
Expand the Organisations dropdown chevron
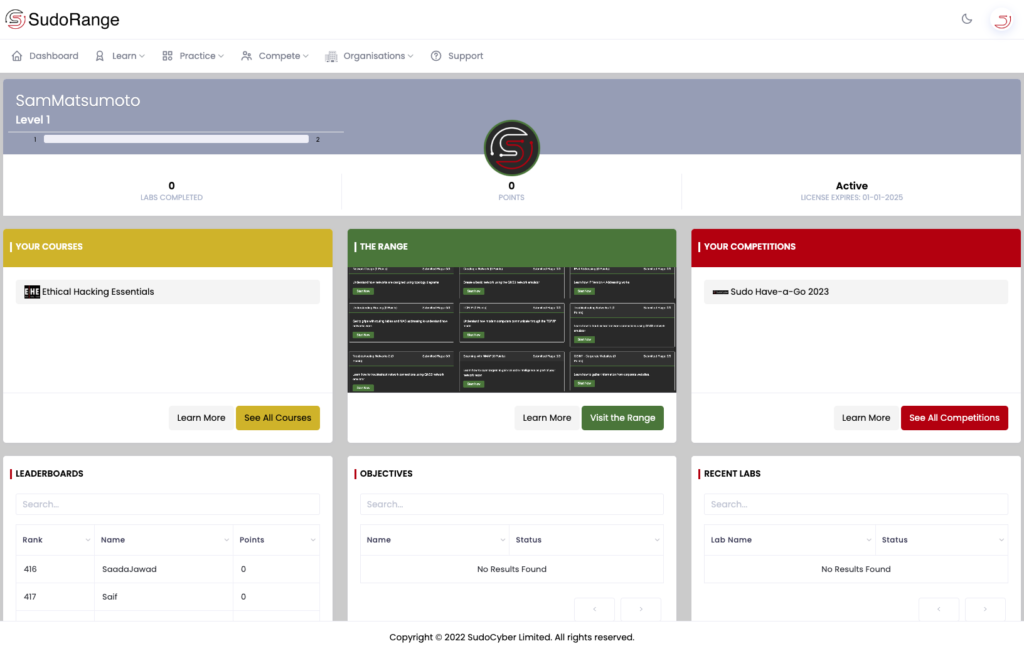pyautogui.click(x=410, y=56)
